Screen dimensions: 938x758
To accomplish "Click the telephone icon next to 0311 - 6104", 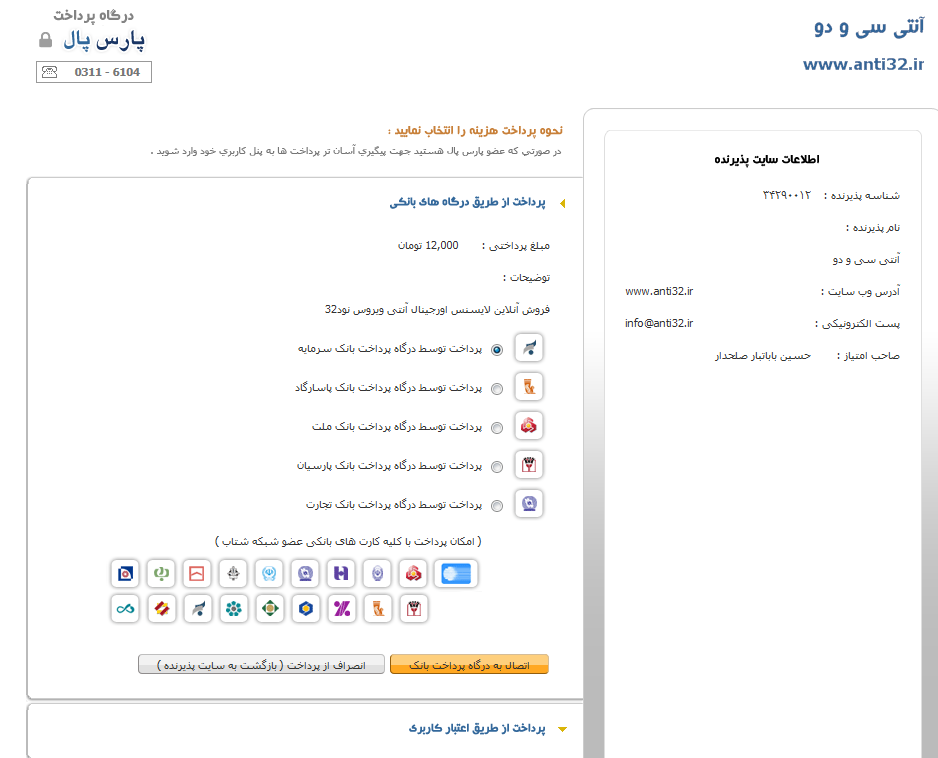I will (50, 72).
